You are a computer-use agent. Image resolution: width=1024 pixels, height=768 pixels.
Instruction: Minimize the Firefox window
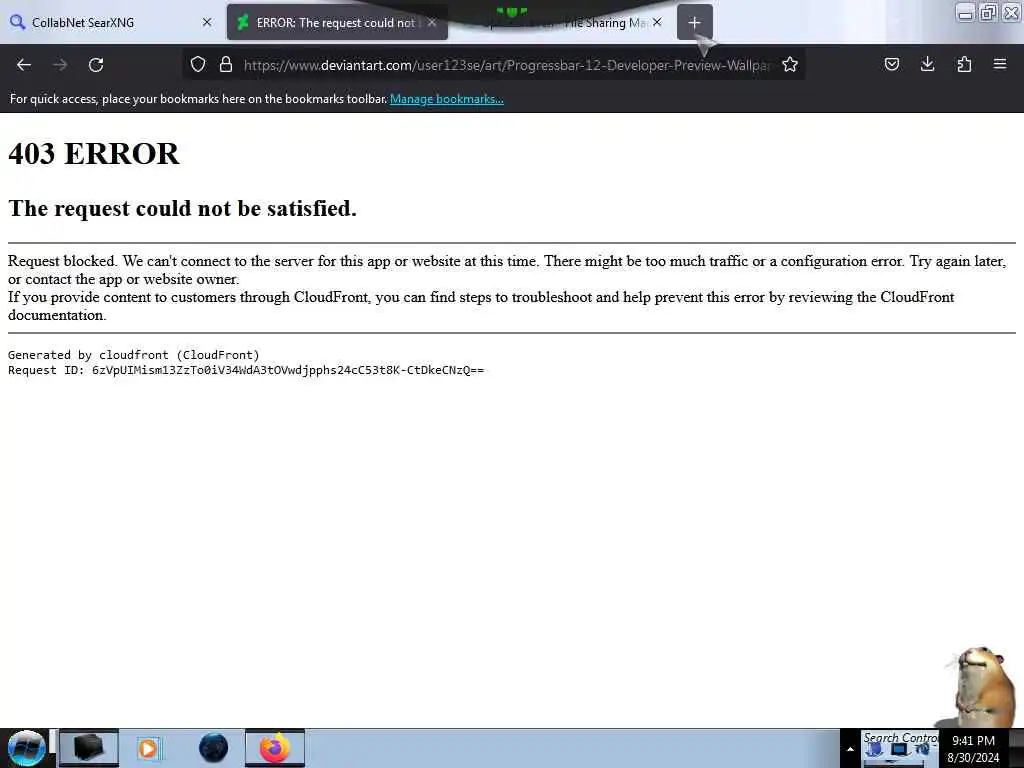click(965, 12)
